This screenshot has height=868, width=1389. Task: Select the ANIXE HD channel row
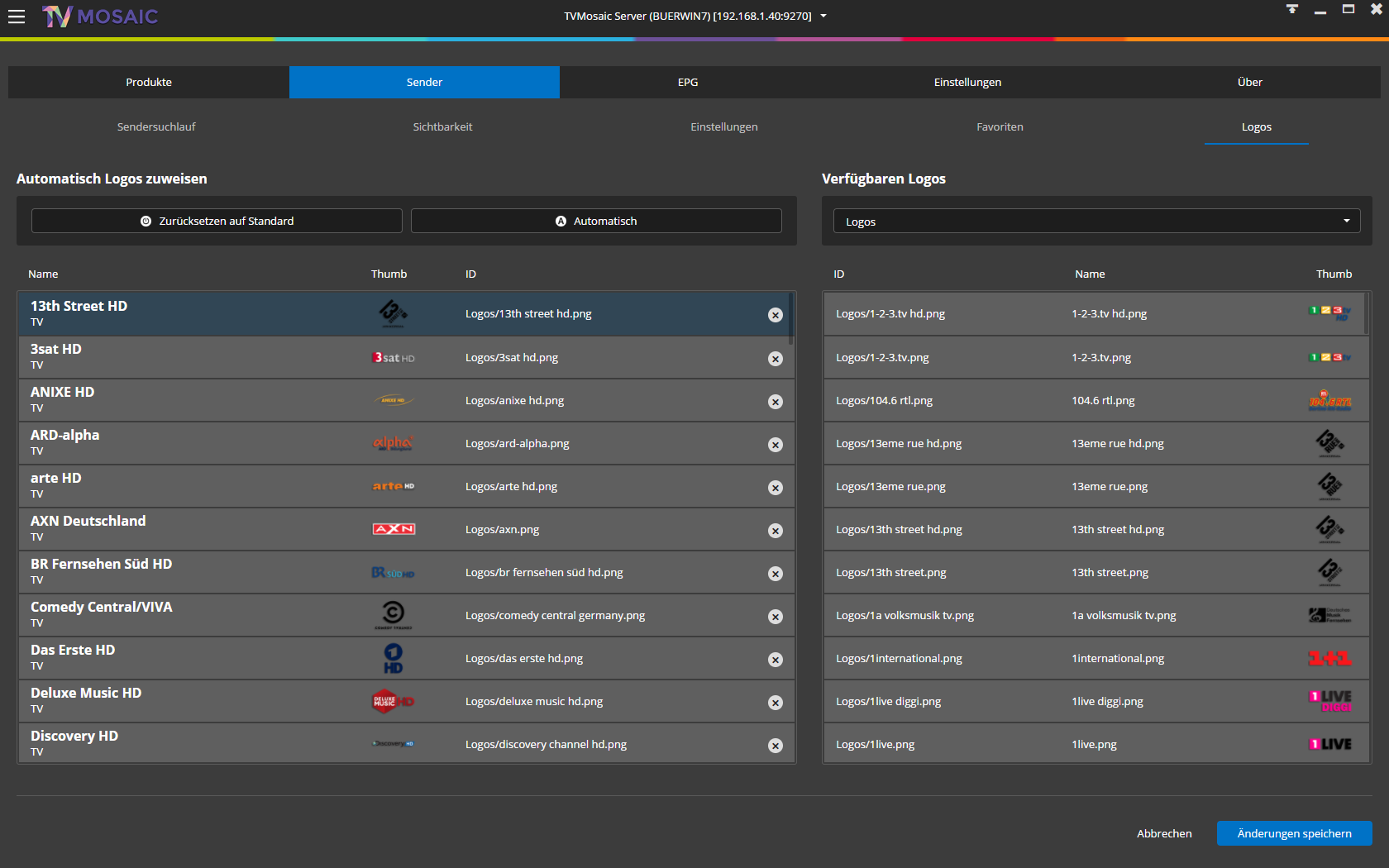point(406,400)
